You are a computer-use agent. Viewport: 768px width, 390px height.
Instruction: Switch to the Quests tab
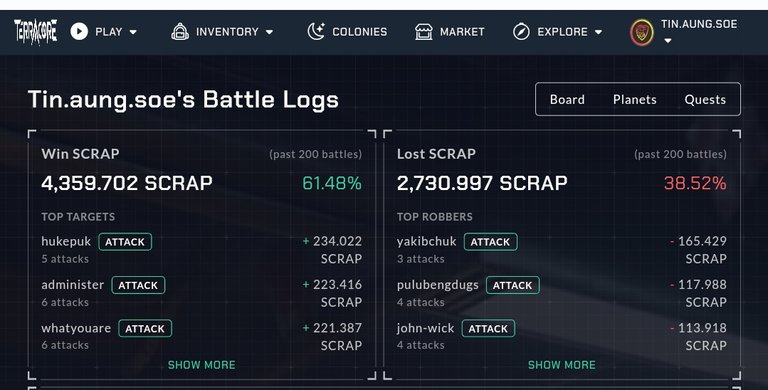click(x=705, y=99)
